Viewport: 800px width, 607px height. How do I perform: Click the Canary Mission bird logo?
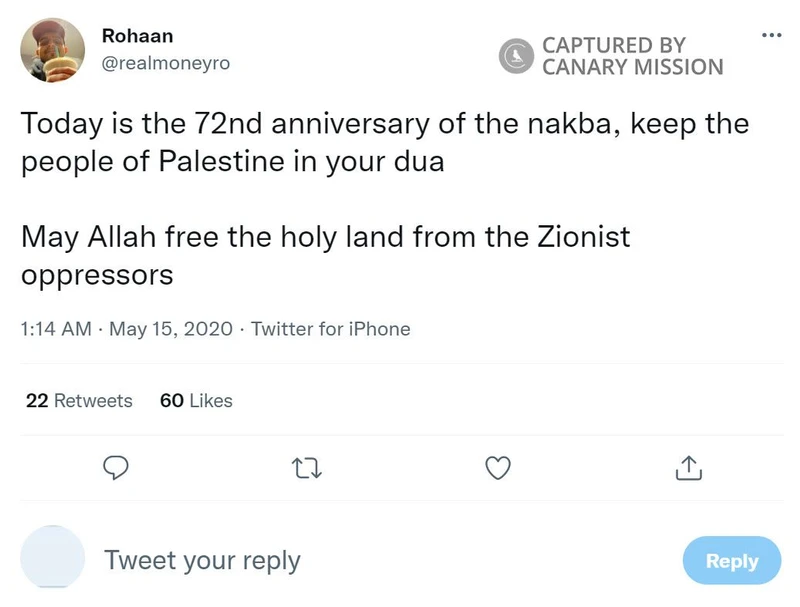(x=517, y=56)
